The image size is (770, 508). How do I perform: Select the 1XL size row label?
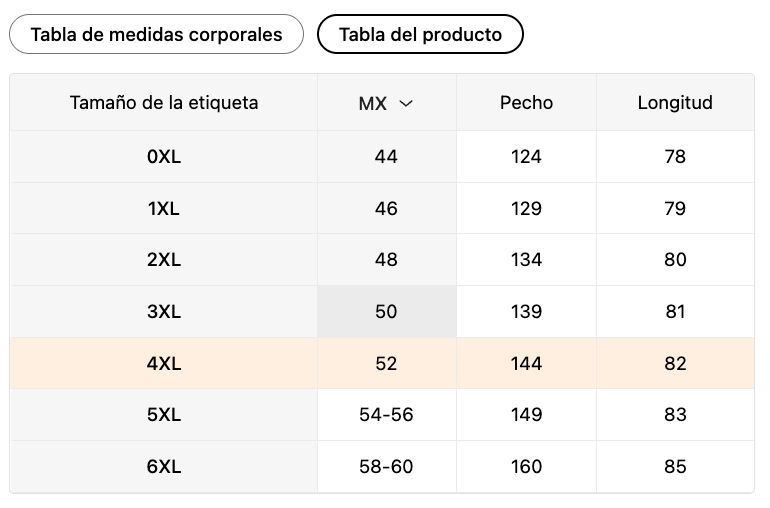[164, 209]
